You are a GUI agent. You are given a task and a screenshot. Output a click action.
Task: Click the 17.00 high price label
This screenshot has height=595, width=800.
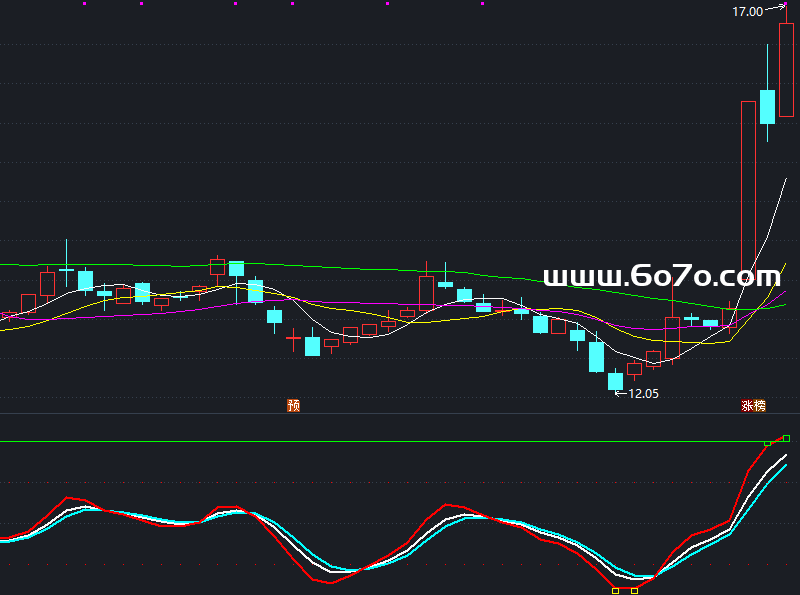point(747,12)
